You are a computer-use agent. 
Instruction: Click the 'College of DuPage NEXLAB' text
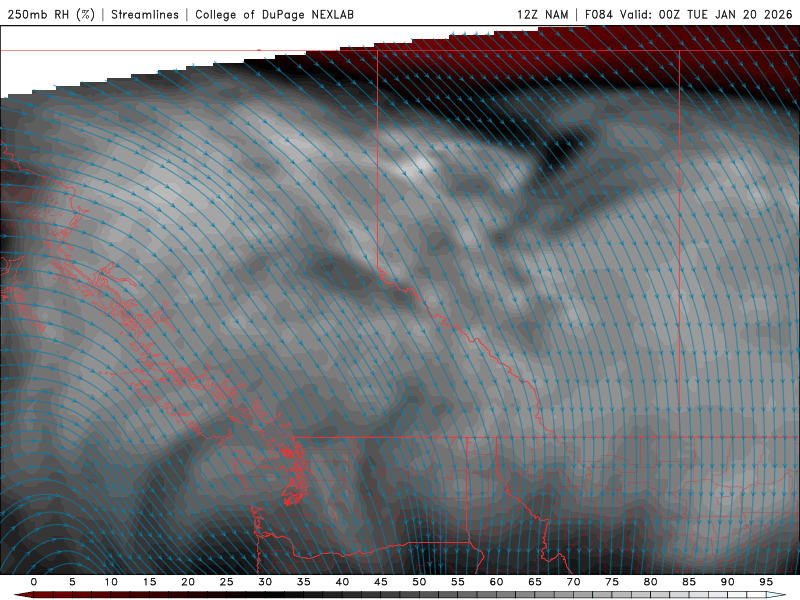click(x=274, y=14)
